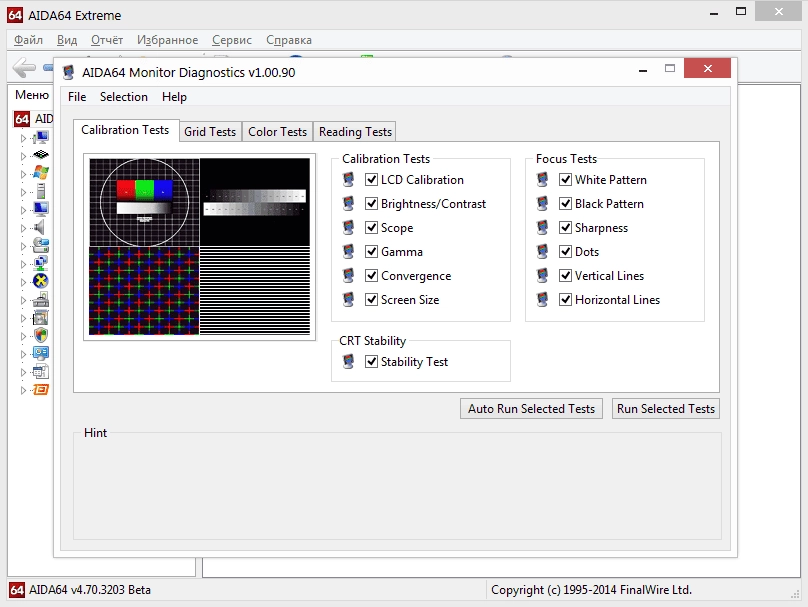Image resolution: width=808 pixels, height=607 pixels.
Task: Click the monitor icon beside Gamma
Action: point(349,251)
